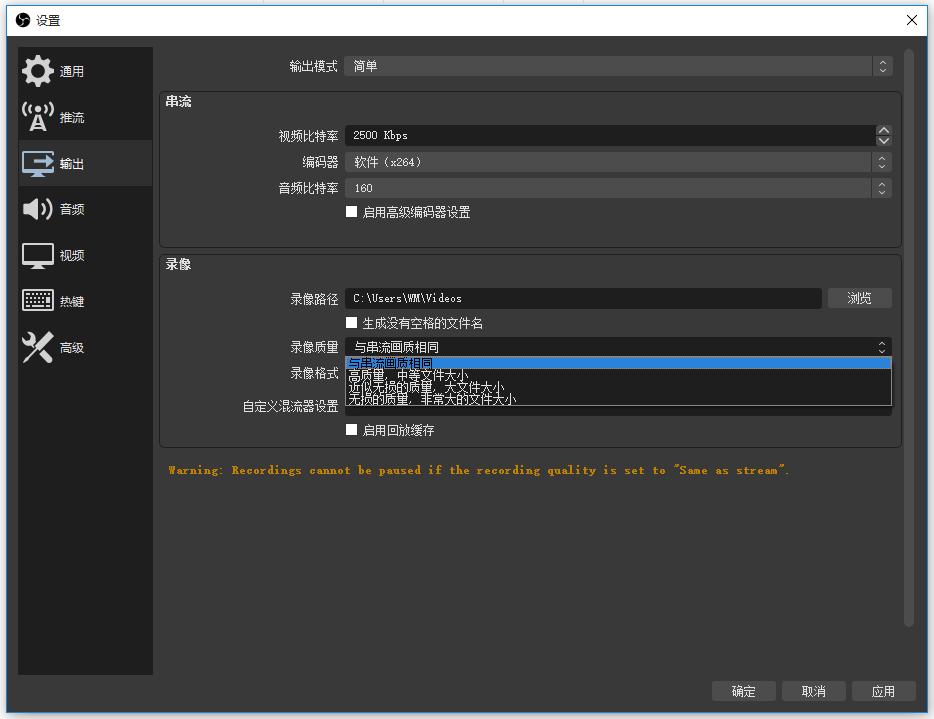Enable the 启用回放缓存 replay buffer checkbox
Screen dimensions: 934x719
click(x=351, y=430)
